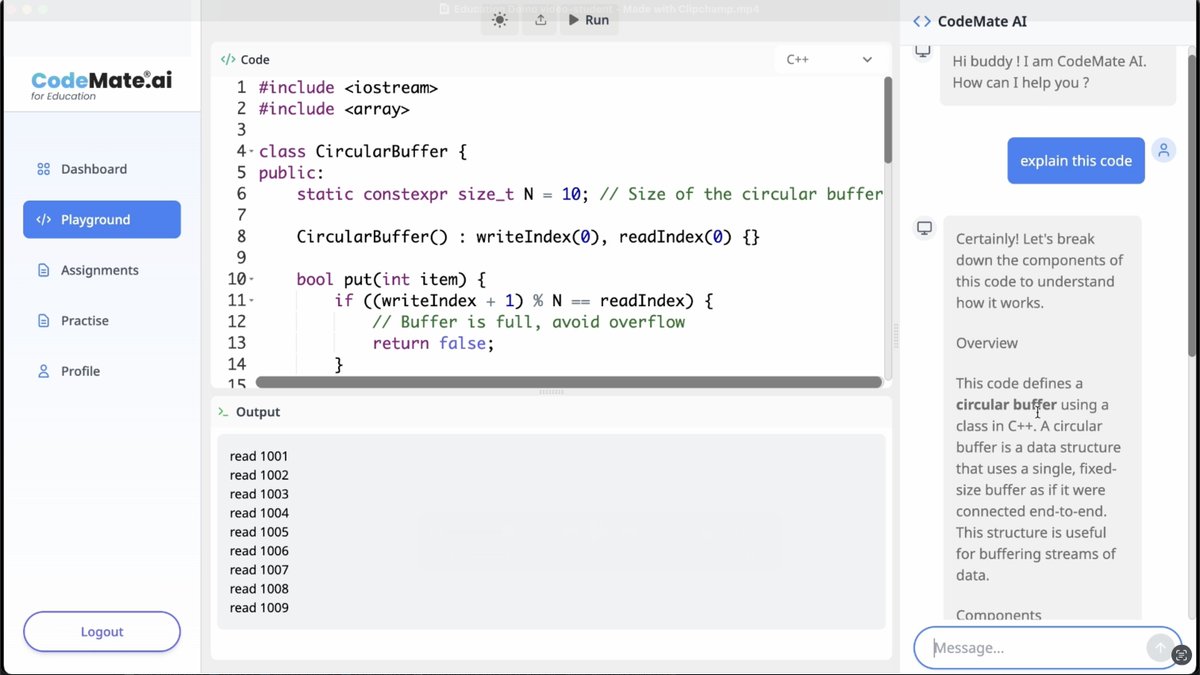Click the bold 'circular buffer' text in chat
Image resolution: width=1200 pixels, height=675 pixels.
(1006, 405)
